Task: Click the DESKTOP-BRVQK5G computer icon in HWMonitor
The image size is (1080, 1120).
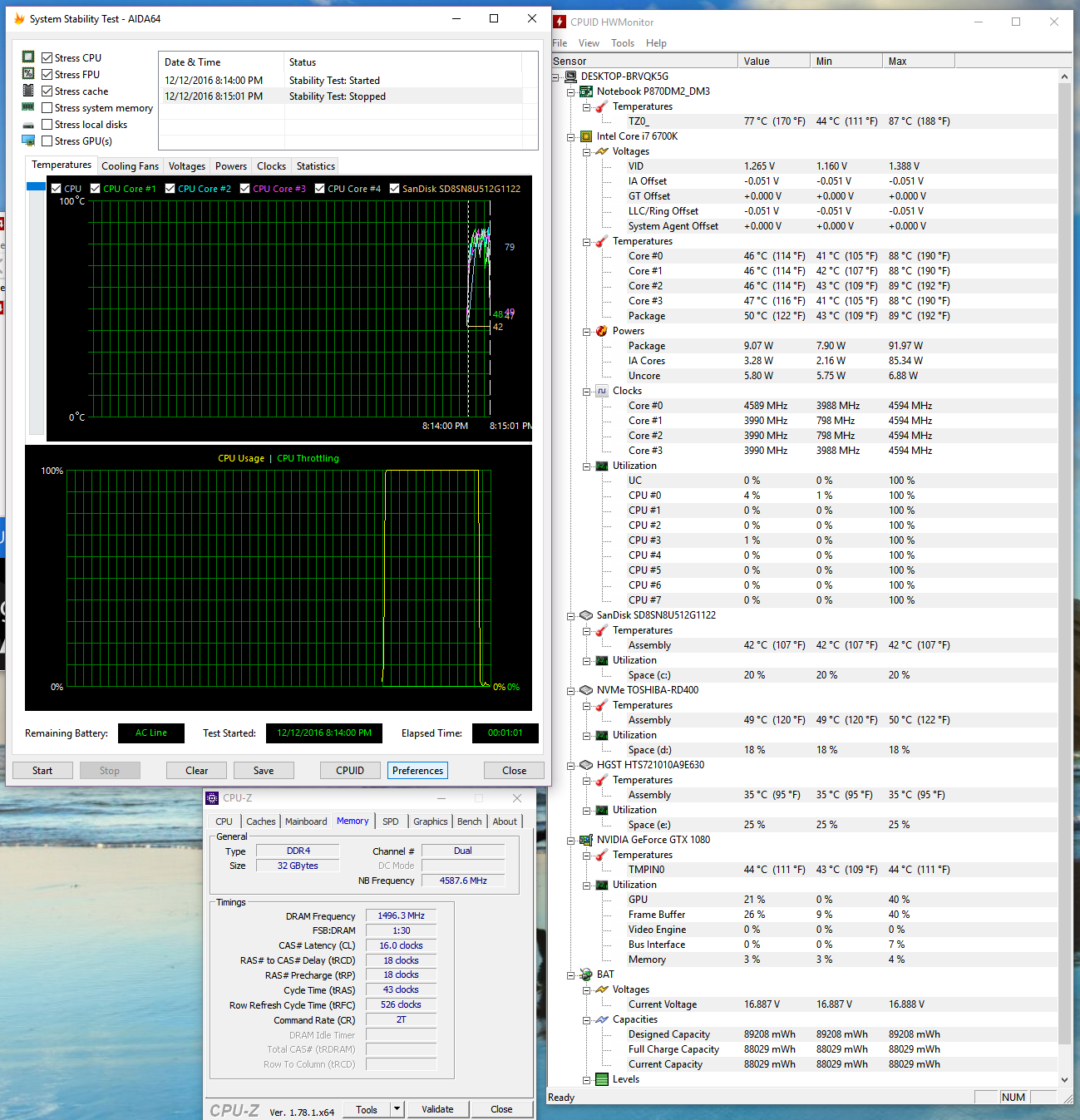Action: point(571,76)
